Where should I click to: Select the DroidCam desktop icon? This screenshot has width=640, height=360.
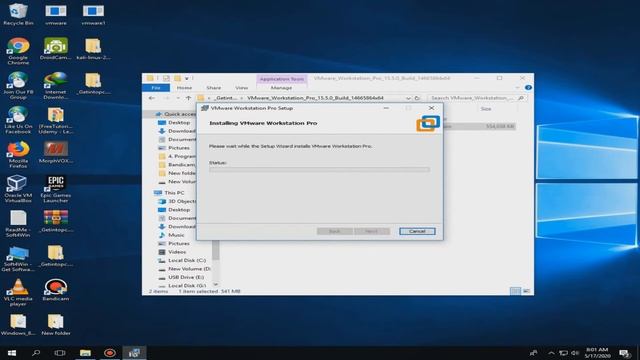coord(56,49)
